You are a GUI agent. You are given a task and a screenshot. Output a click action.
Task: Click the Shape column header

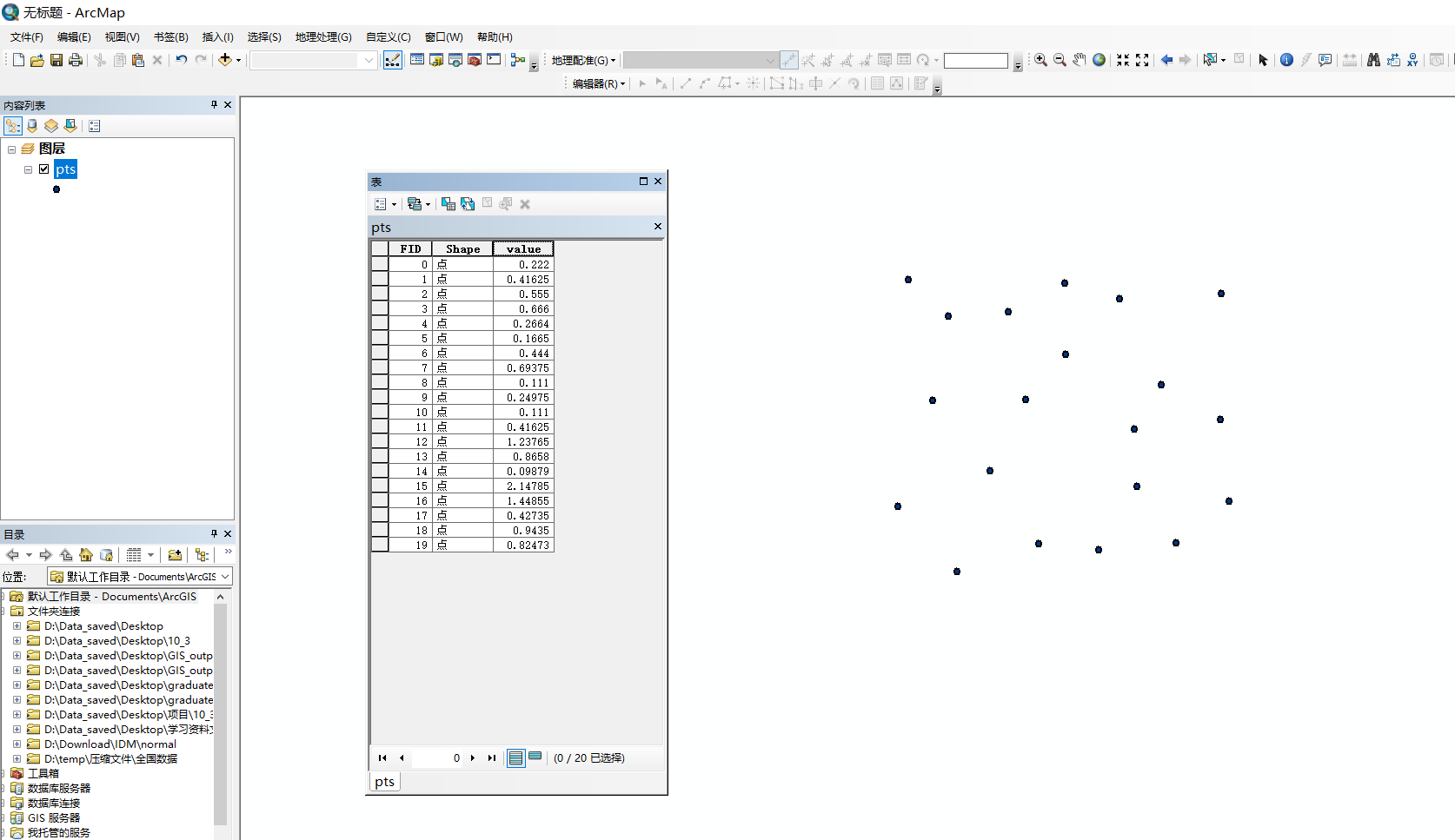pyautogui.click(x=462, y=248)
